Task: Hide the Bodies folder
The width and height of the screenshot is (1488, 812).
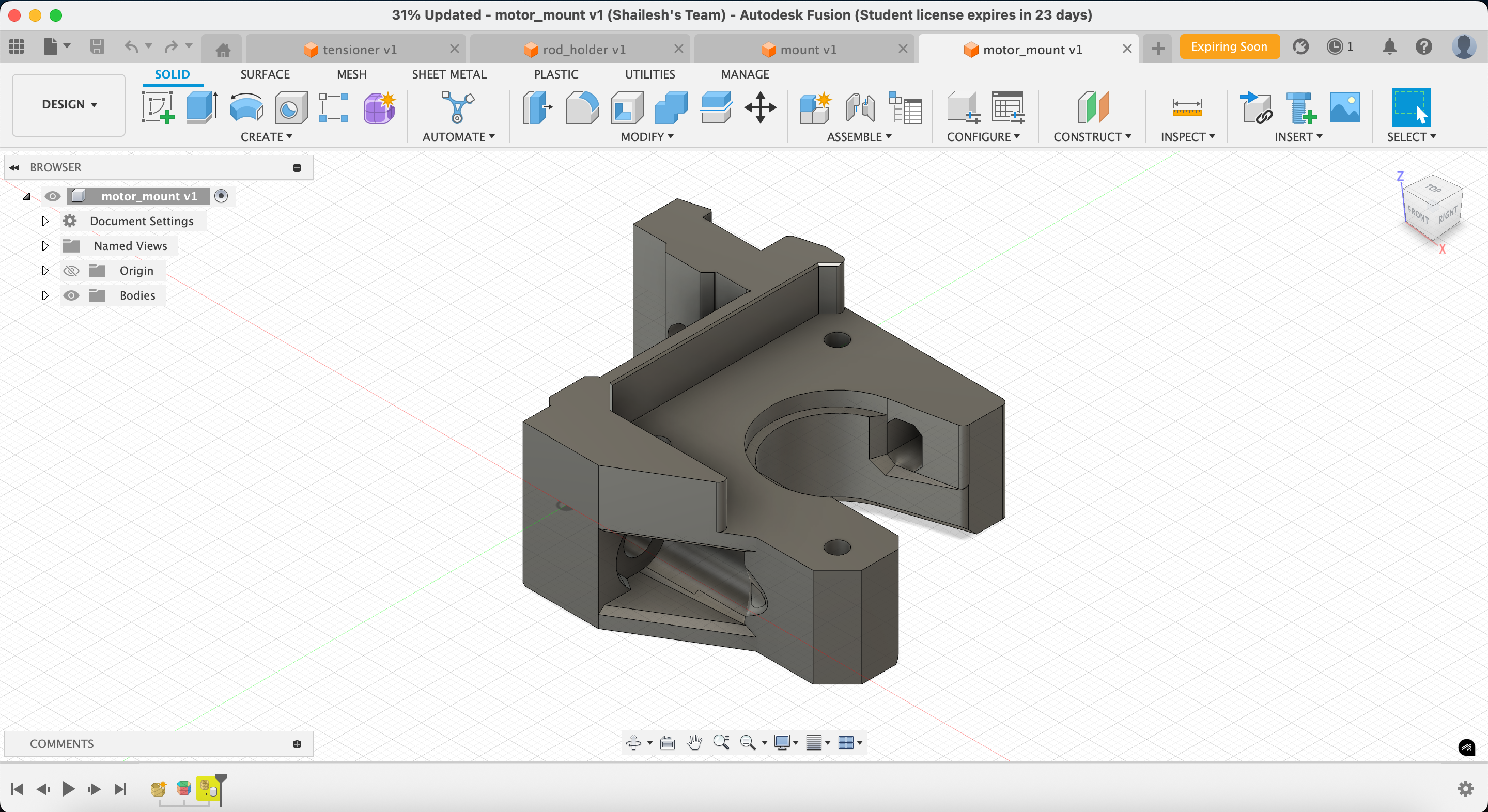Action: tap(71, 295)
